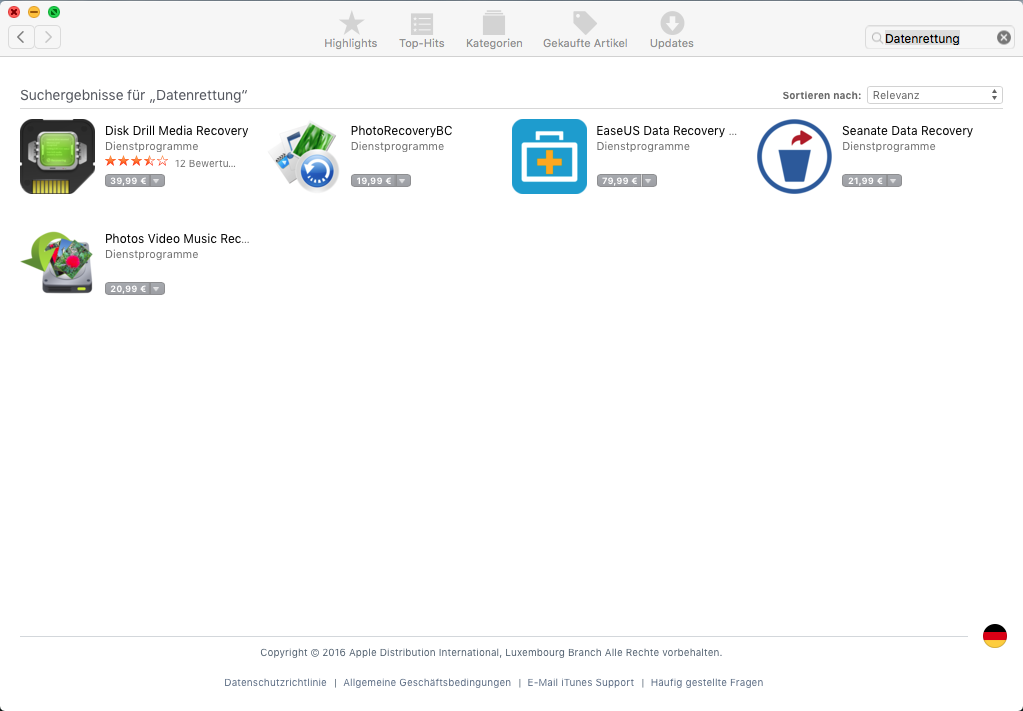Open the Highlights star tab
Screen dimensions: 1023x711
coord(351,30)
